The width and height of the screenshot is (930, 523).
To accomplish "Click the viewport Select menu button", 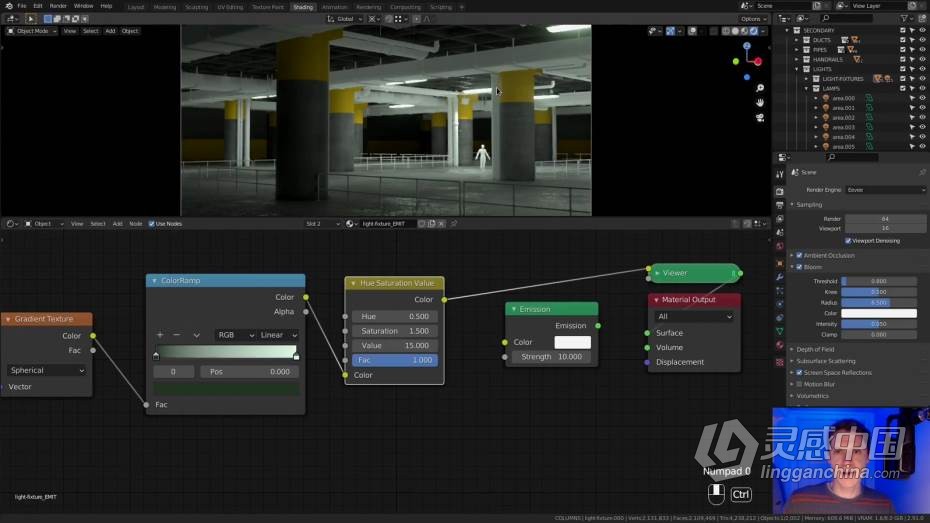I will [91, 31].
